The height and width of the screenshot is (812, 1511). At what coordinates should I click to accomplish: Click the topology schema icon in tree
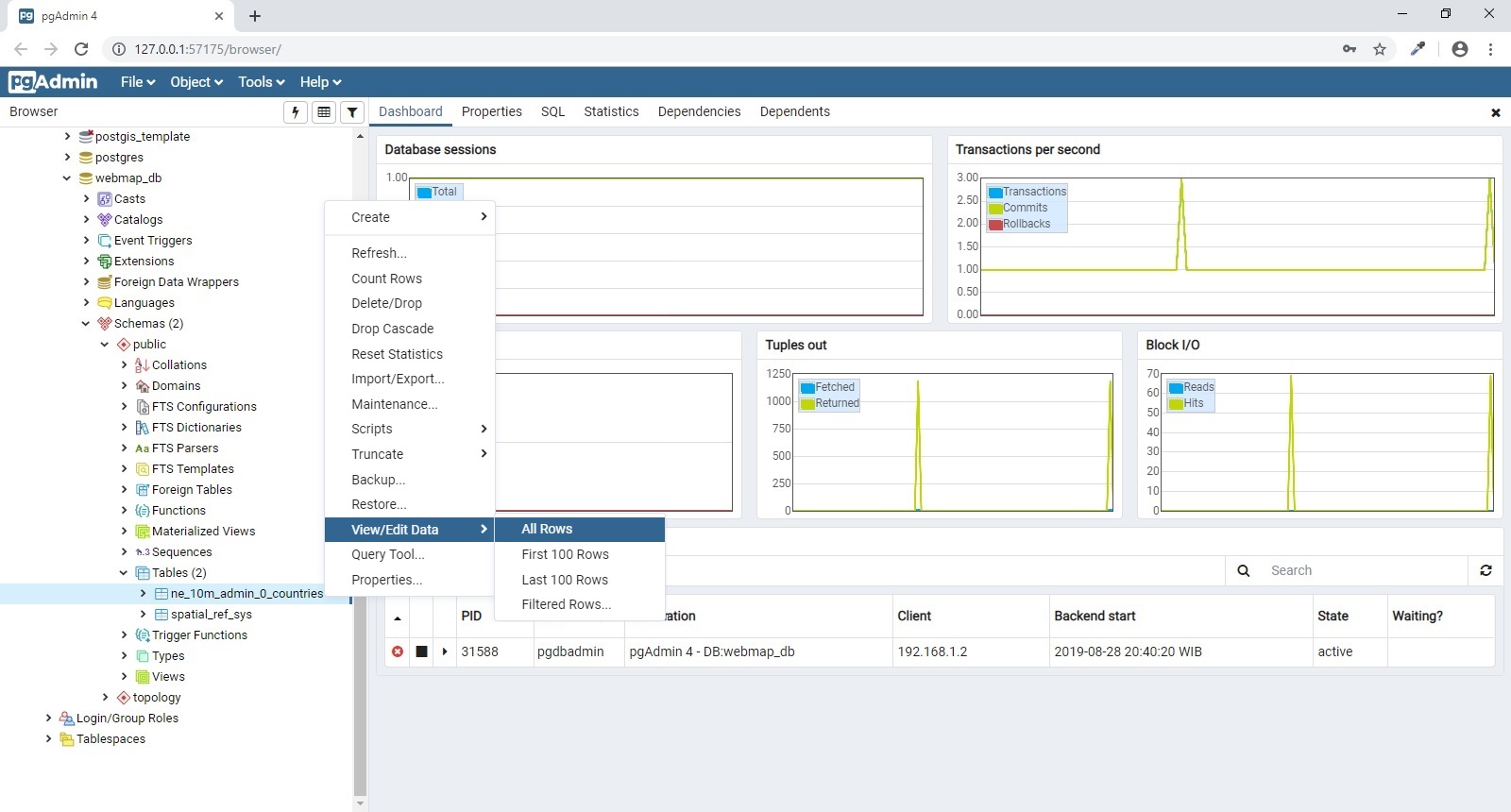click(124, 698)
